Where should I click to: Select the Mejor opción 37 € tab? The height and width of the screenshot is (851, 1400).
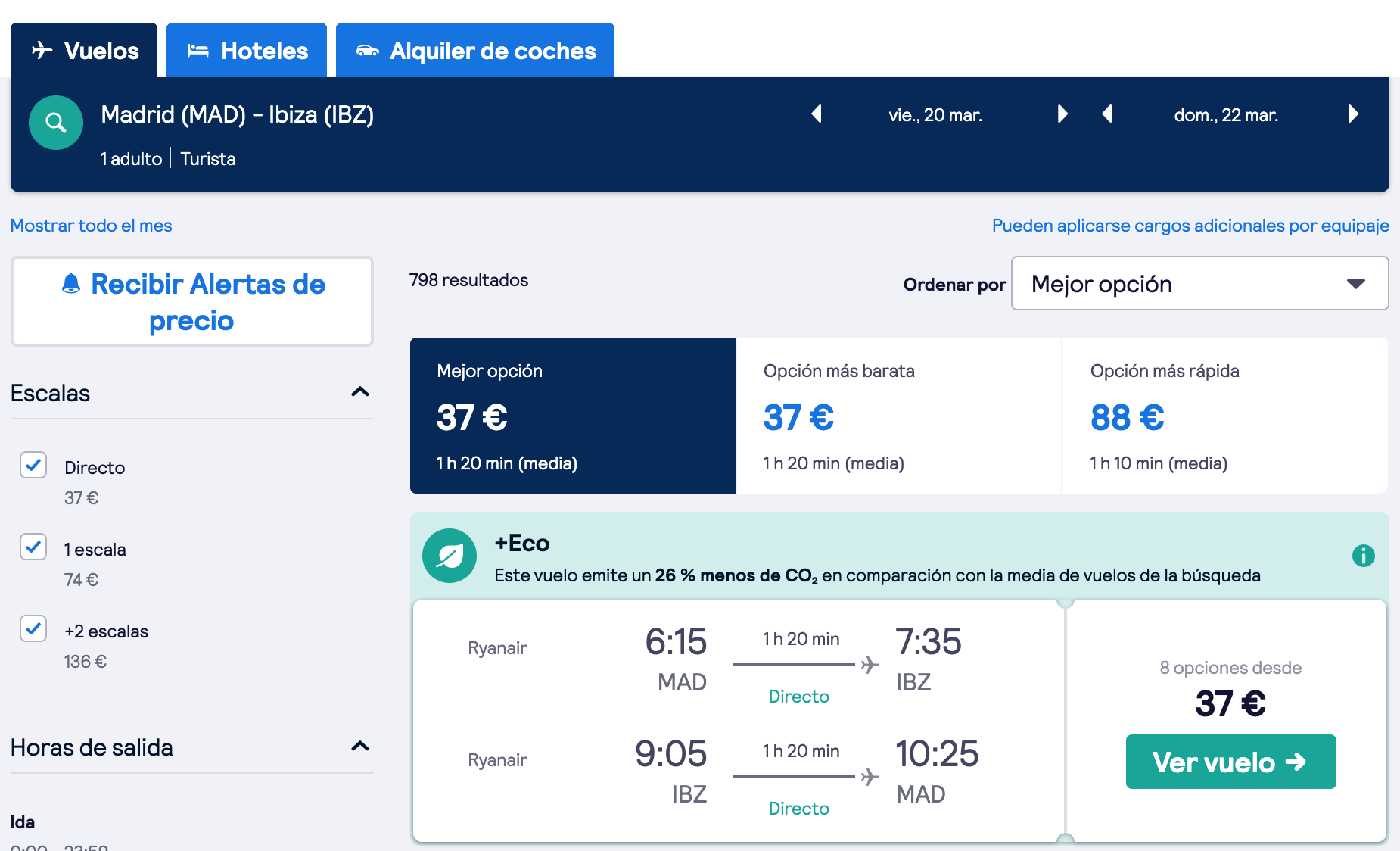pos(573,416)
